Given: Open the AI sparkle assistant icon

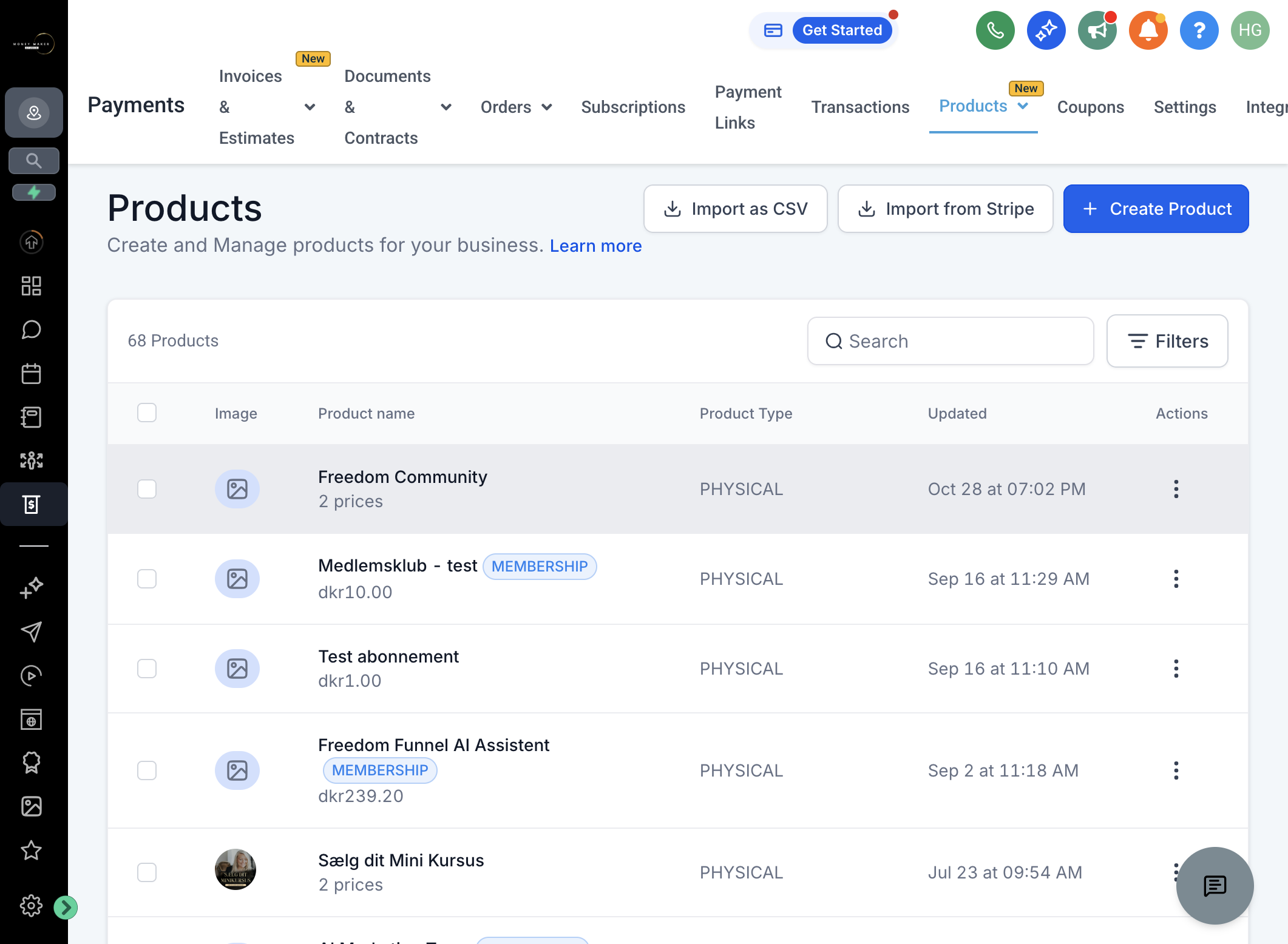Looking at the screenshot, I should click(x=1046, y=30).
